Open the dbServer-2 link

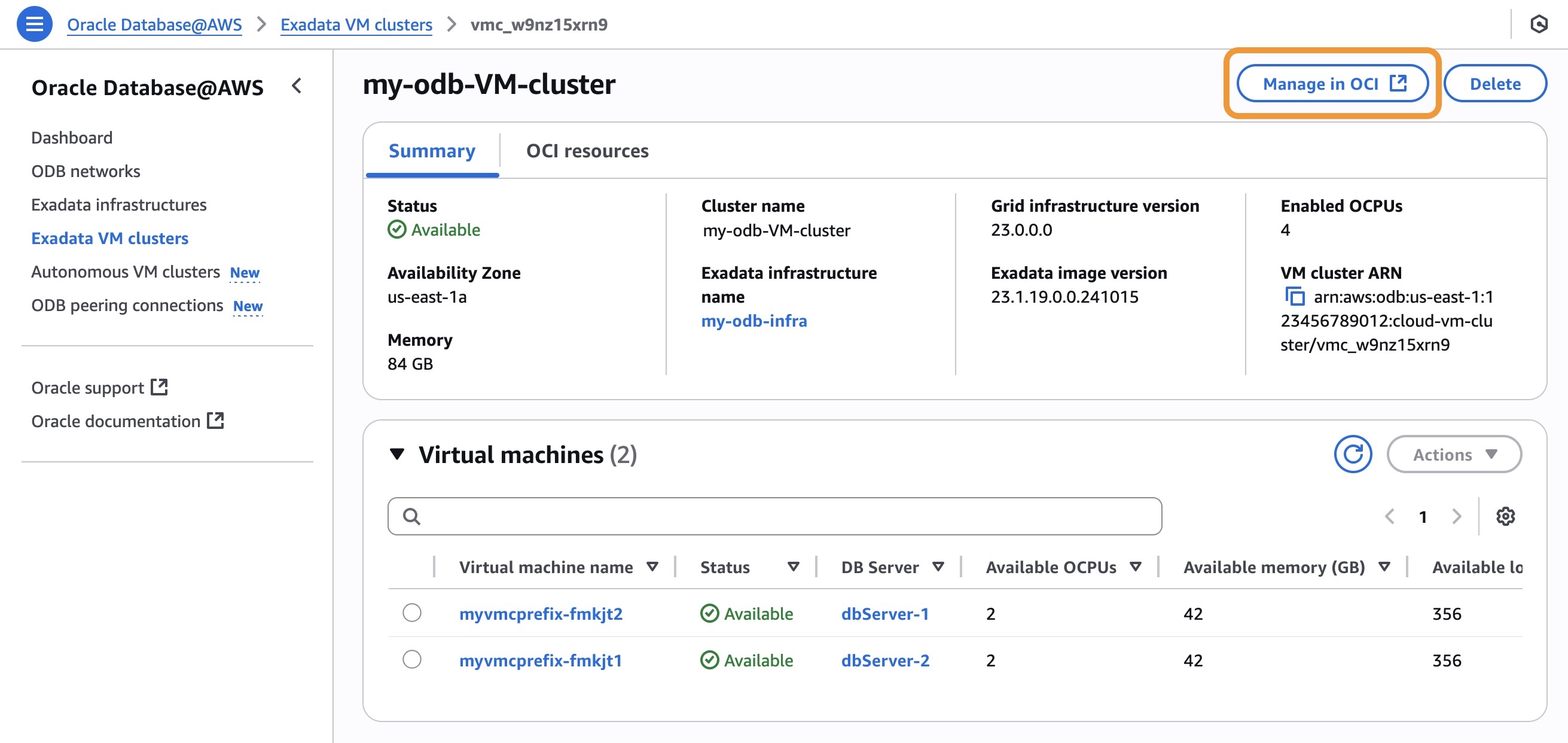coord(886,660)
